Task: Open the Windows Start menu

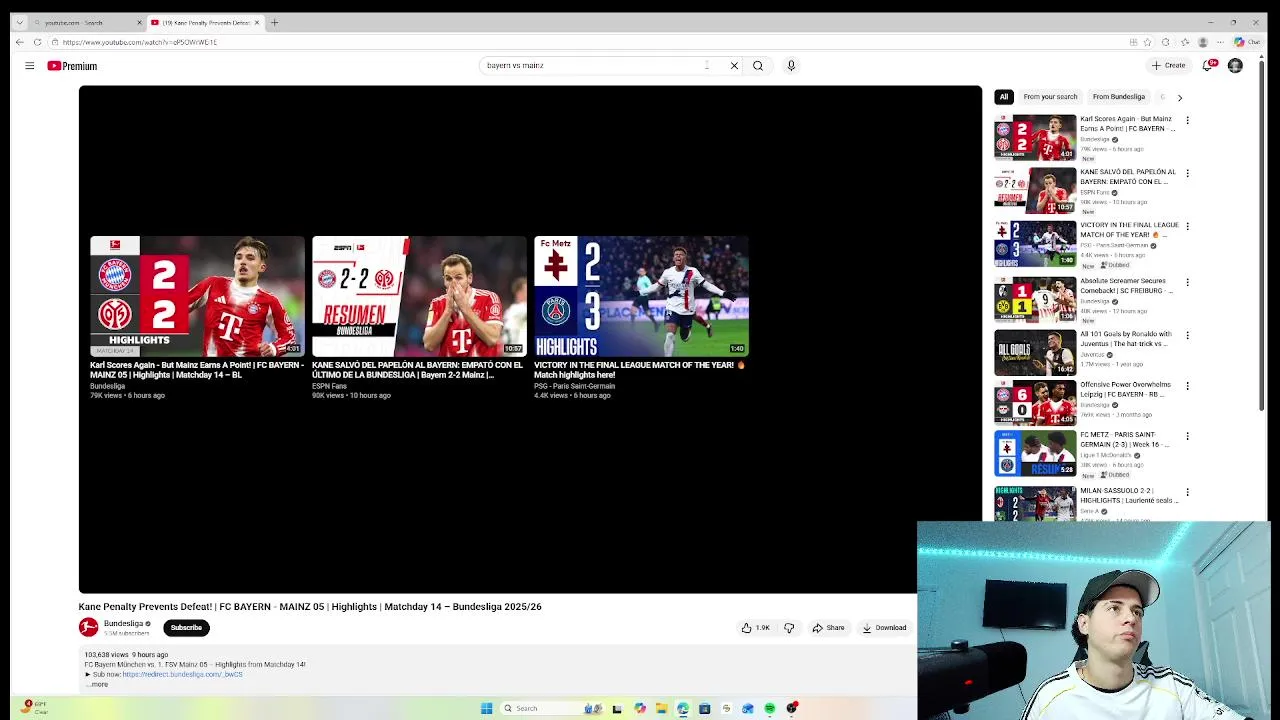Action: click(x=486, y=708)
